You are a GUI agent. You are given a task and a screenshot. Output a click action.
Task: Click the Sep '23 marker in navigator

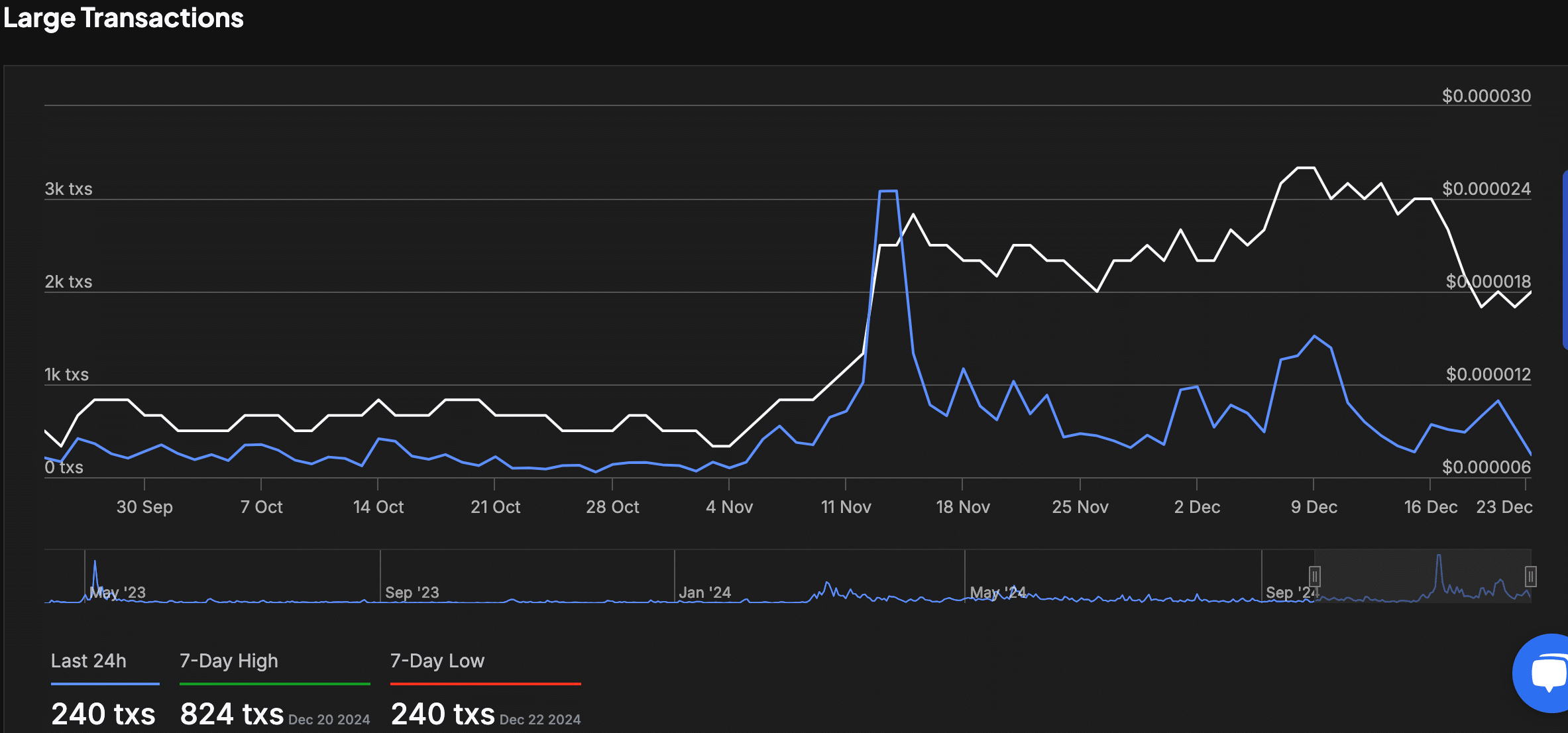(x=412, y=592)
